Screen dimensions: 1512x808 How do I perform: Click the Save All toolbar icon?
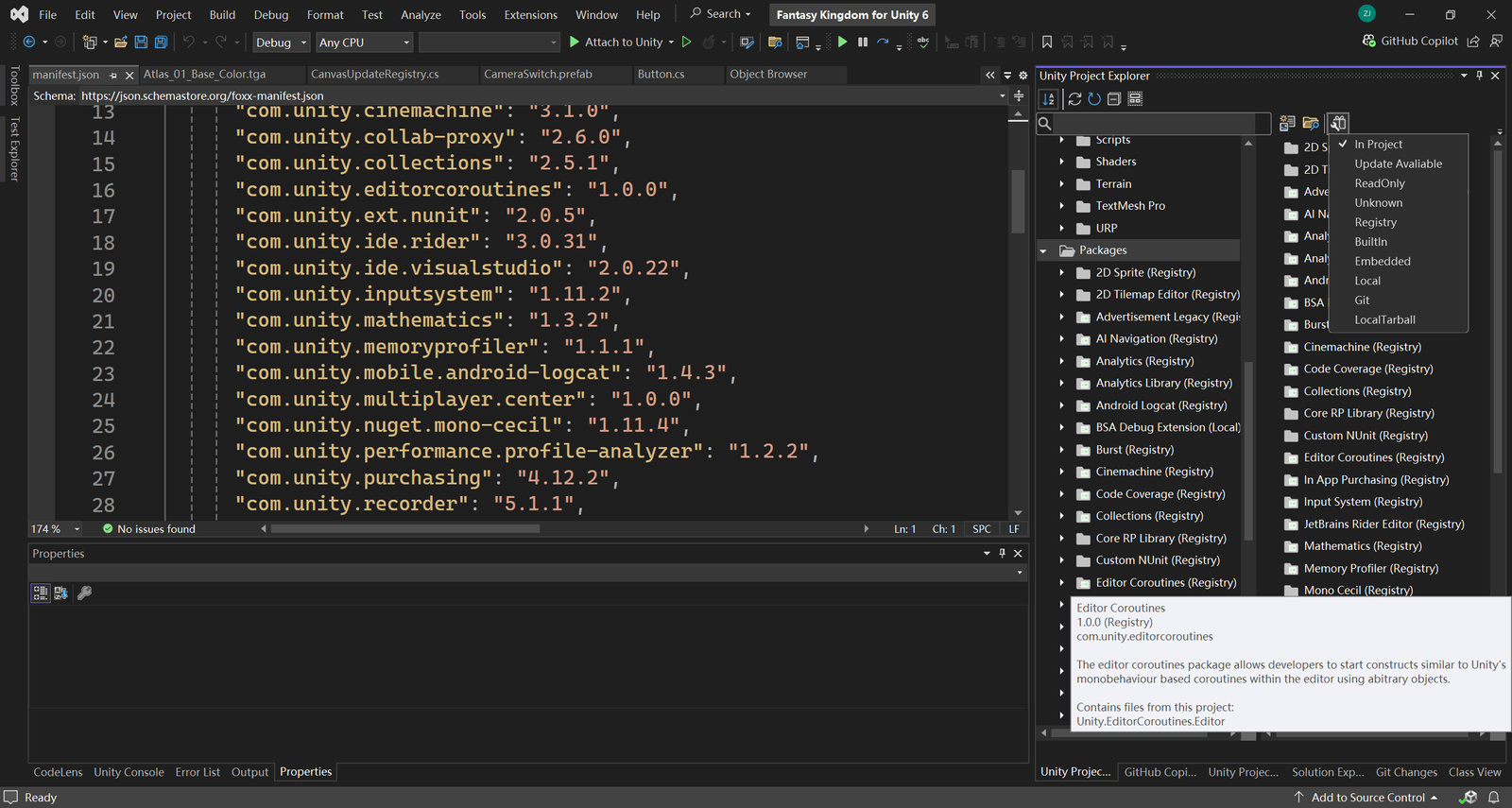pyautogui.click(x=161, y=43)
